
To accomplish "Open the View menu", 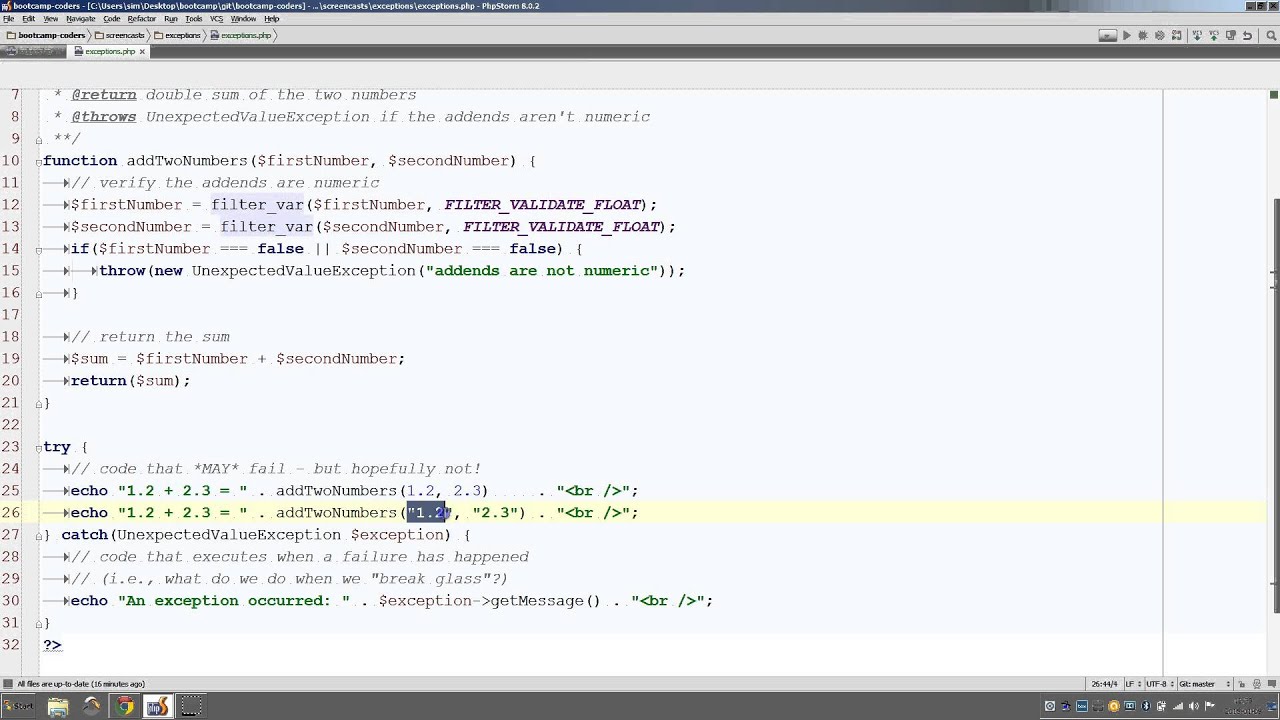I will coord(50,19).
